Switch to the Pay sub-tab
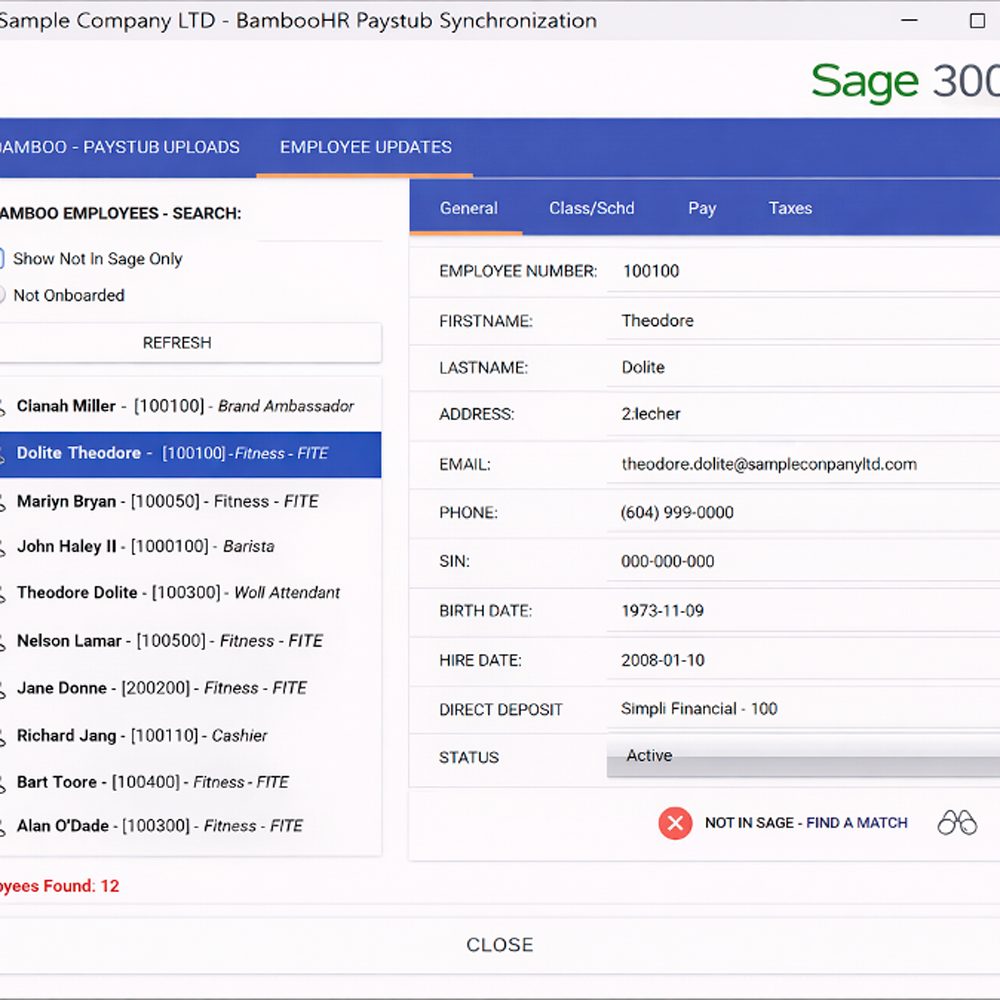 [702, 208]
